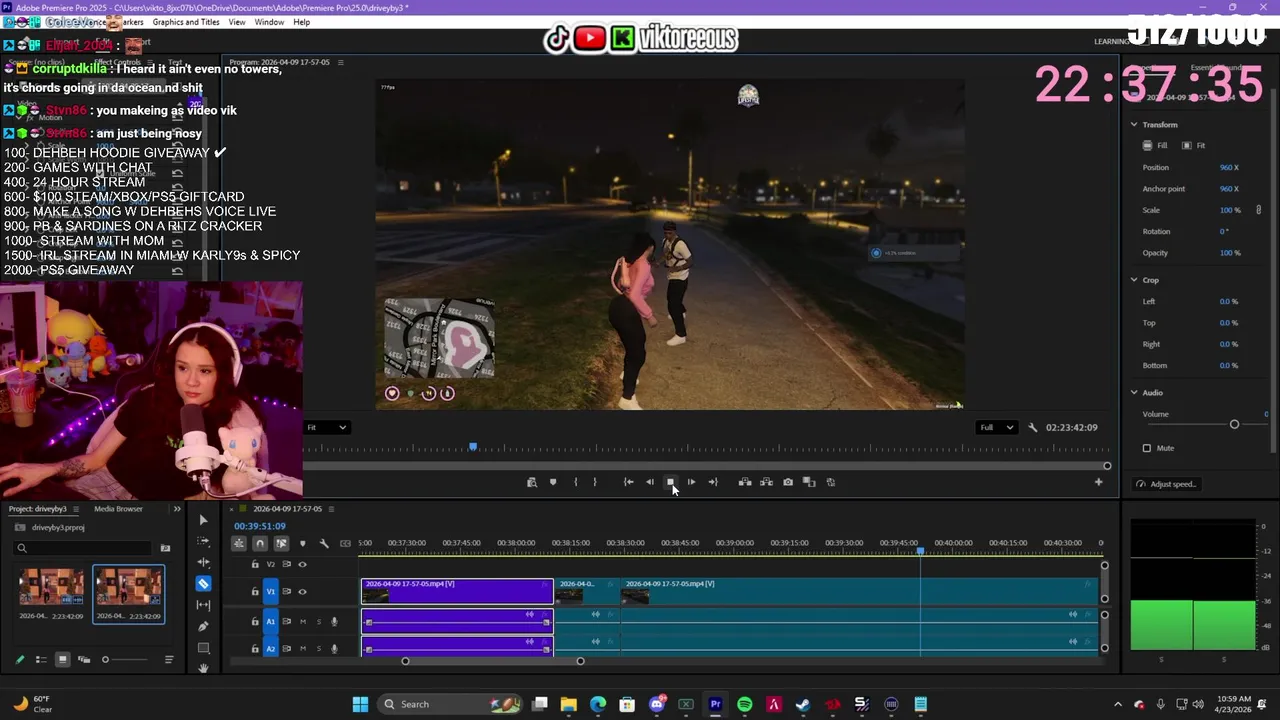The image size is (1280, 720).
Task: Mute the A1 audio track
Action: click(x=303, y=622)
